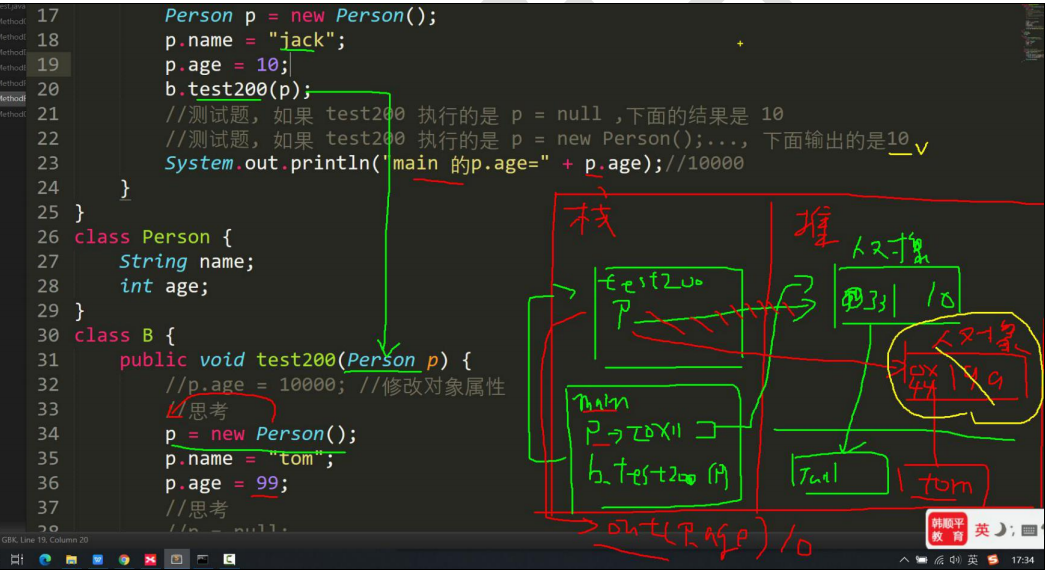Open File Explorer from the taskbar
This screenshot has height=570, width=1047.
[x=71, y=559]
